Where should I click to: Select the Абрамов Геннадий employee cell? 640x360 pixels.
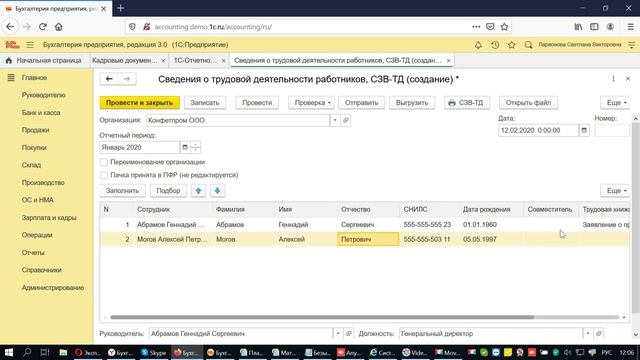[x=173, y=224]
